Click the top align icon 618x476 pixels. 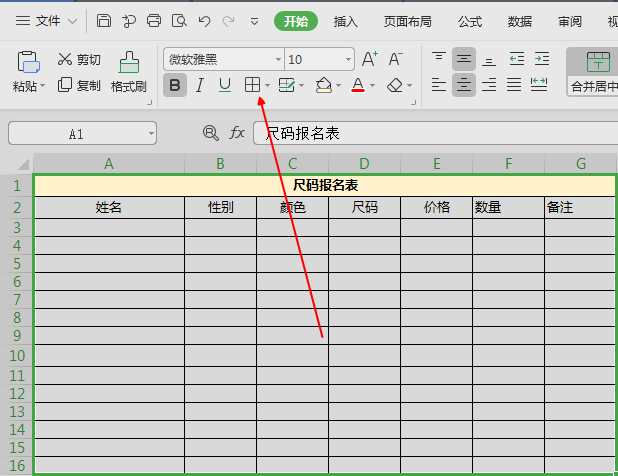(439, 59)
